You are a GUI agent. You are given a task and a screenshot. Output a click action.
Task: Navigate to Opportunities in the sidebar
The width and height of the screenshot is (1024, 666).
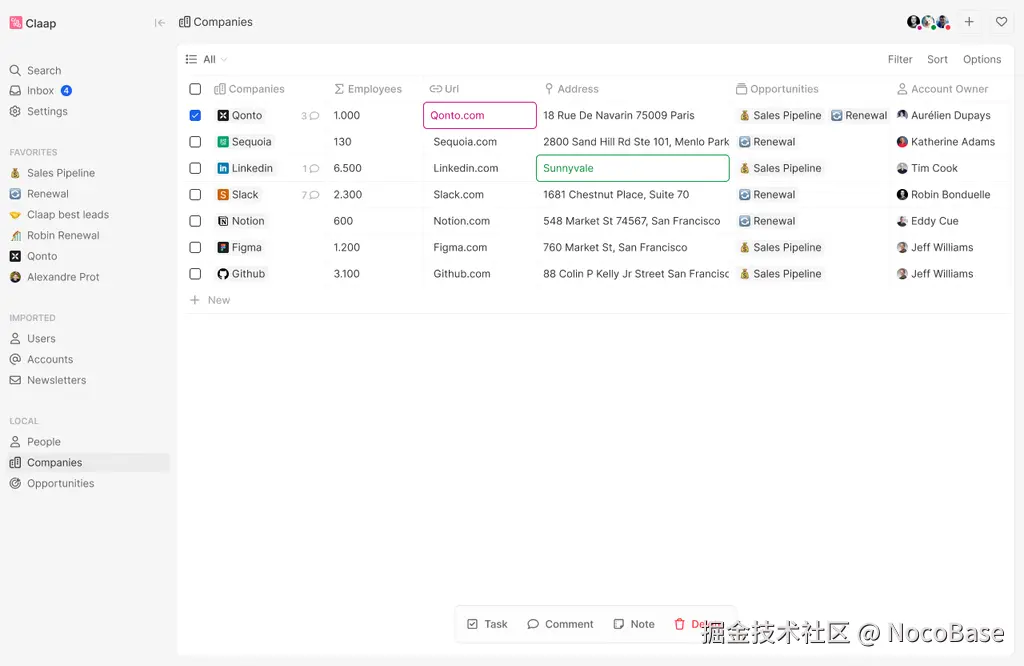(52, 484)
